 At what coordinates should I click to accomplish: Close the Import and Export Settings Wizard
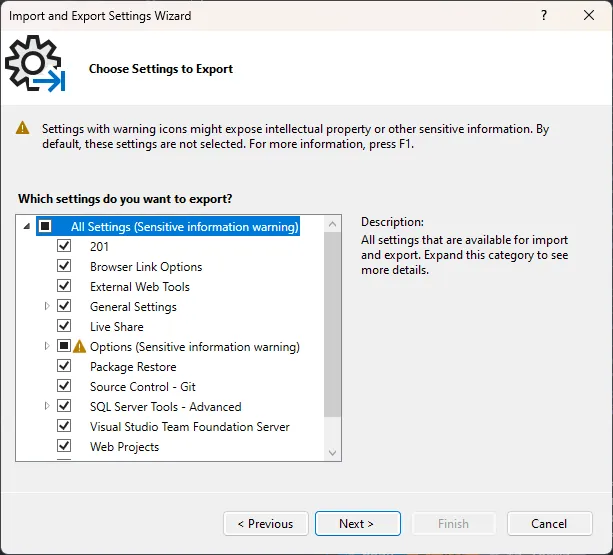[589, 15]
